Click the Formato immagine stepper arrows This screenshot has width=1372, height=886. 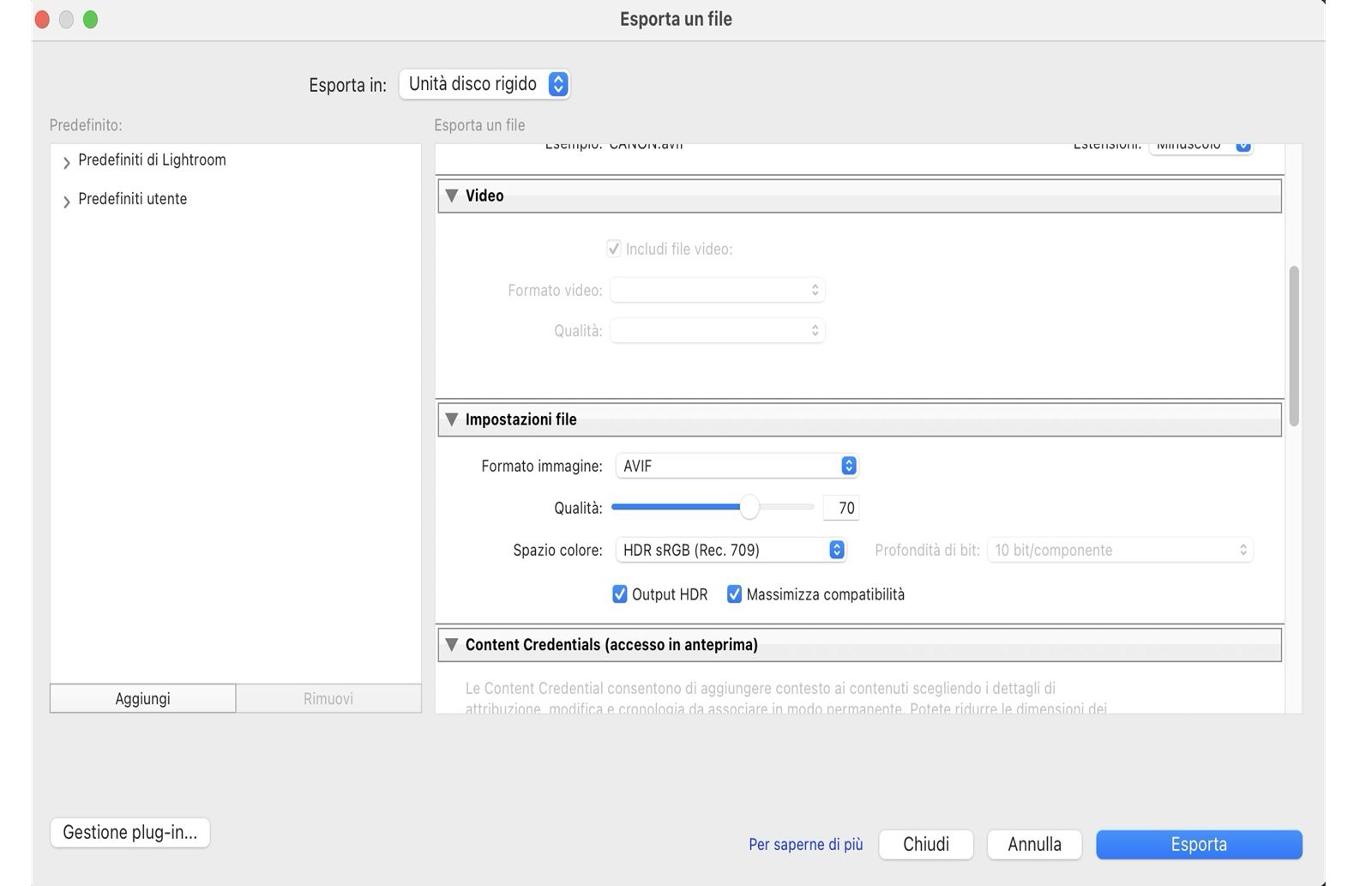[848, 466]
